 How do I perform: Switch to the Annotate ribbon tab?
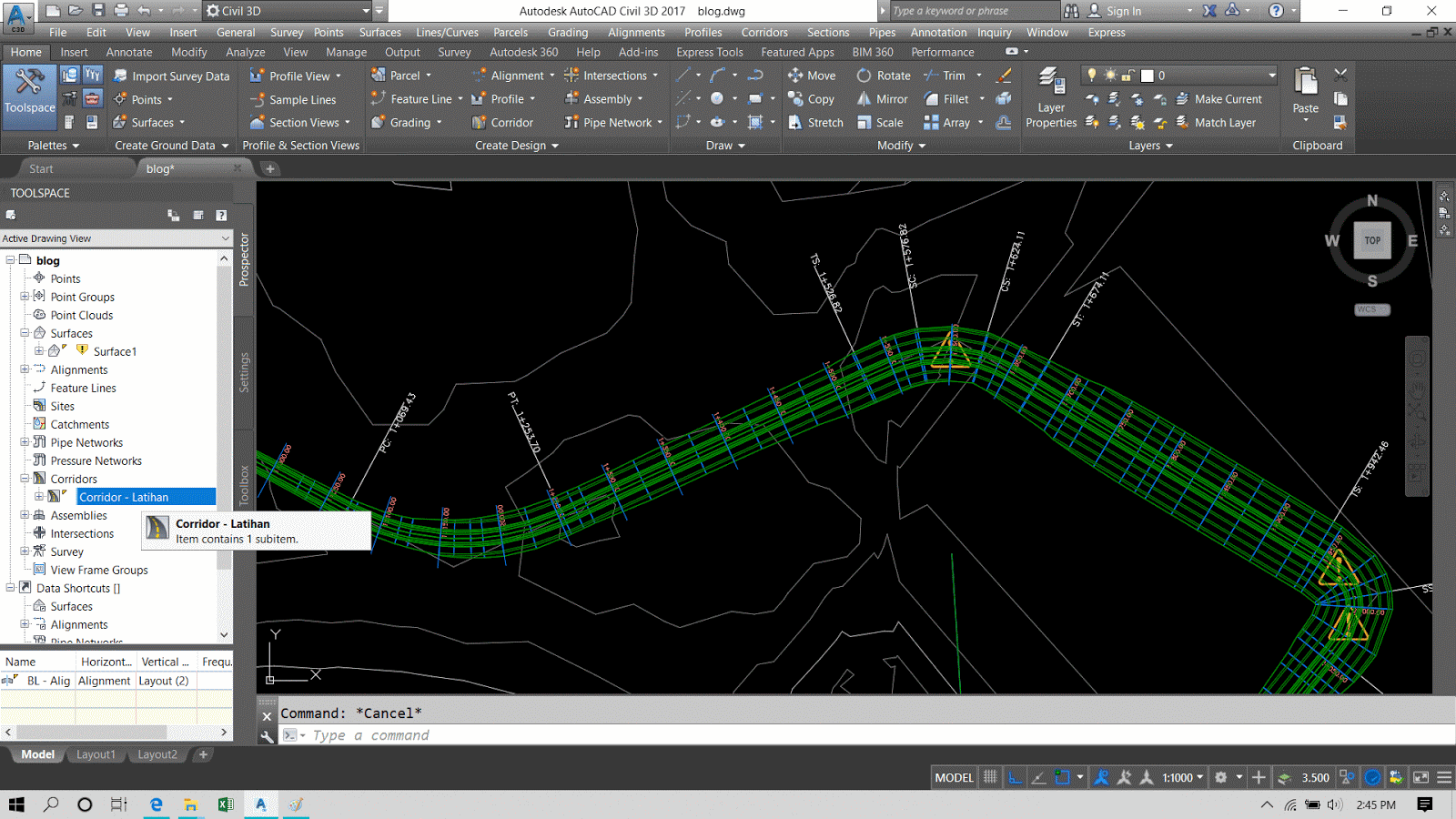(128, 52)
